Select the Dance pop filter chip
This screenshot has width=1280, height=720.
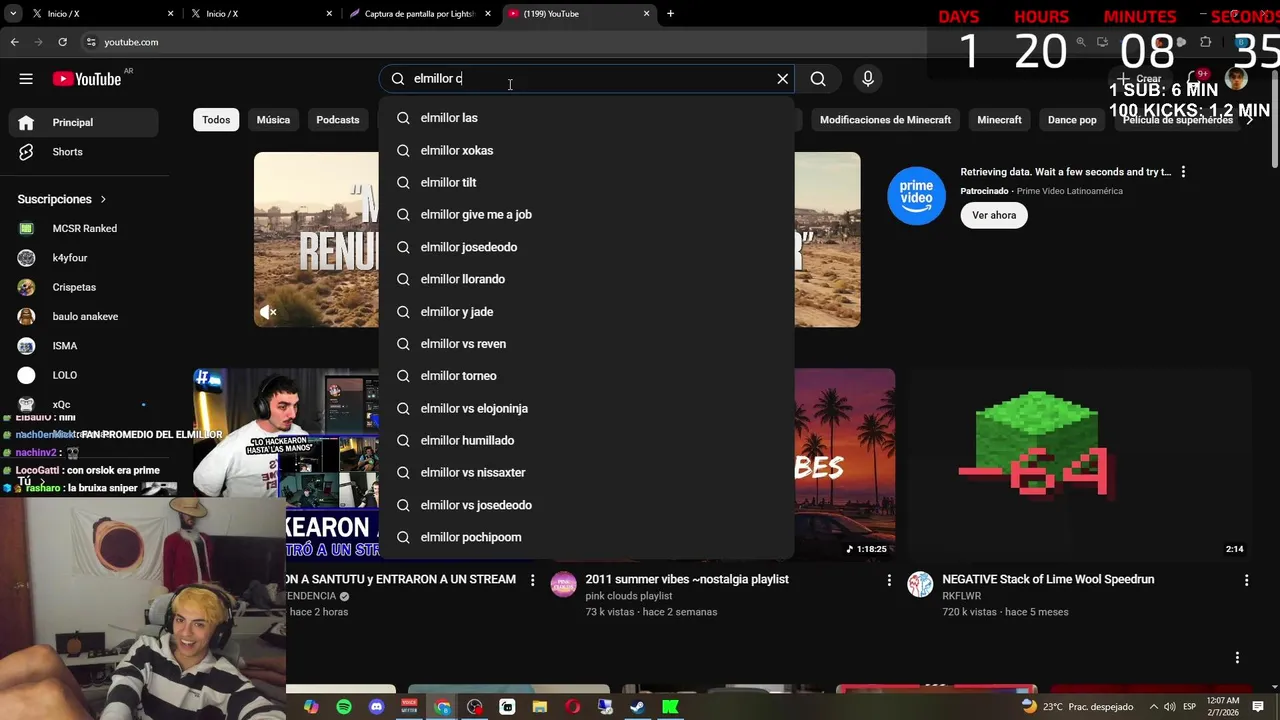(x=1072, y=120)
